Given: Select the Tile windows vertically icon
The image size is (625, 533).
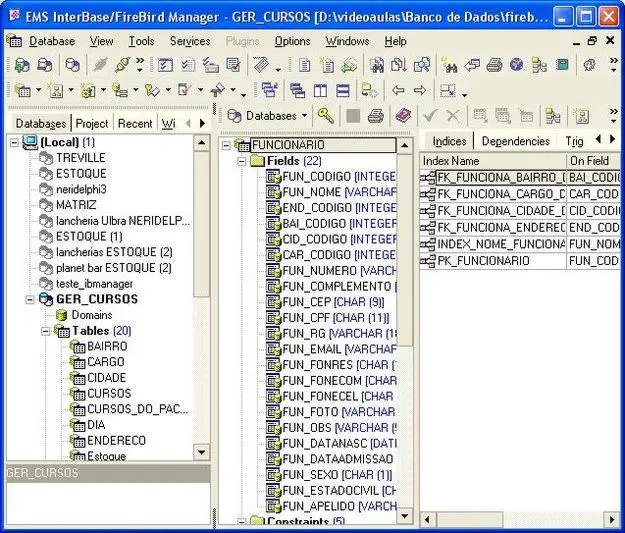Looking at the screenshot, I should pos(320,91).
